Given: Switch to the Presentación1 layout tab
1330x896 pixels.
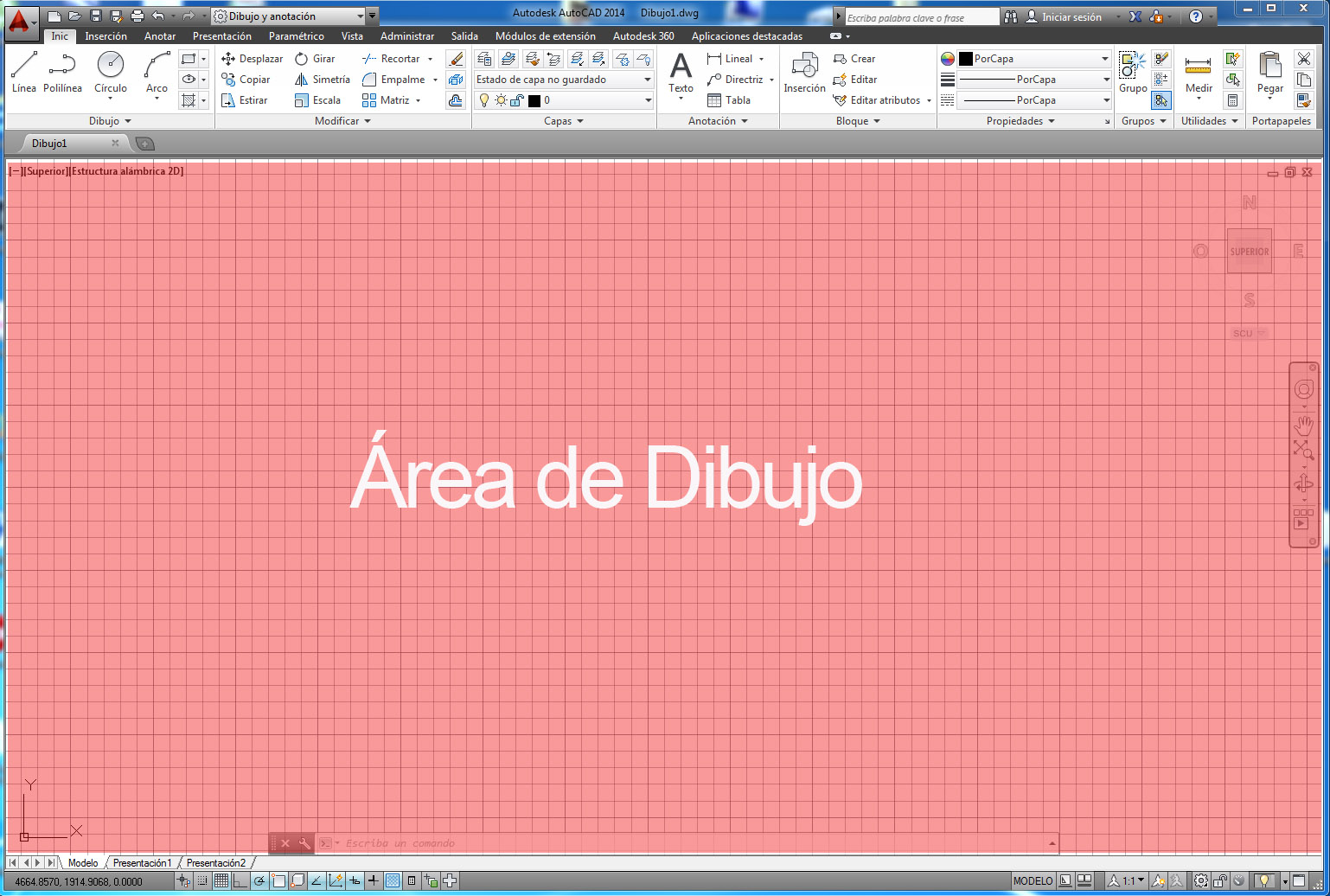Looking at the screenshot, I should click(142, 862).
